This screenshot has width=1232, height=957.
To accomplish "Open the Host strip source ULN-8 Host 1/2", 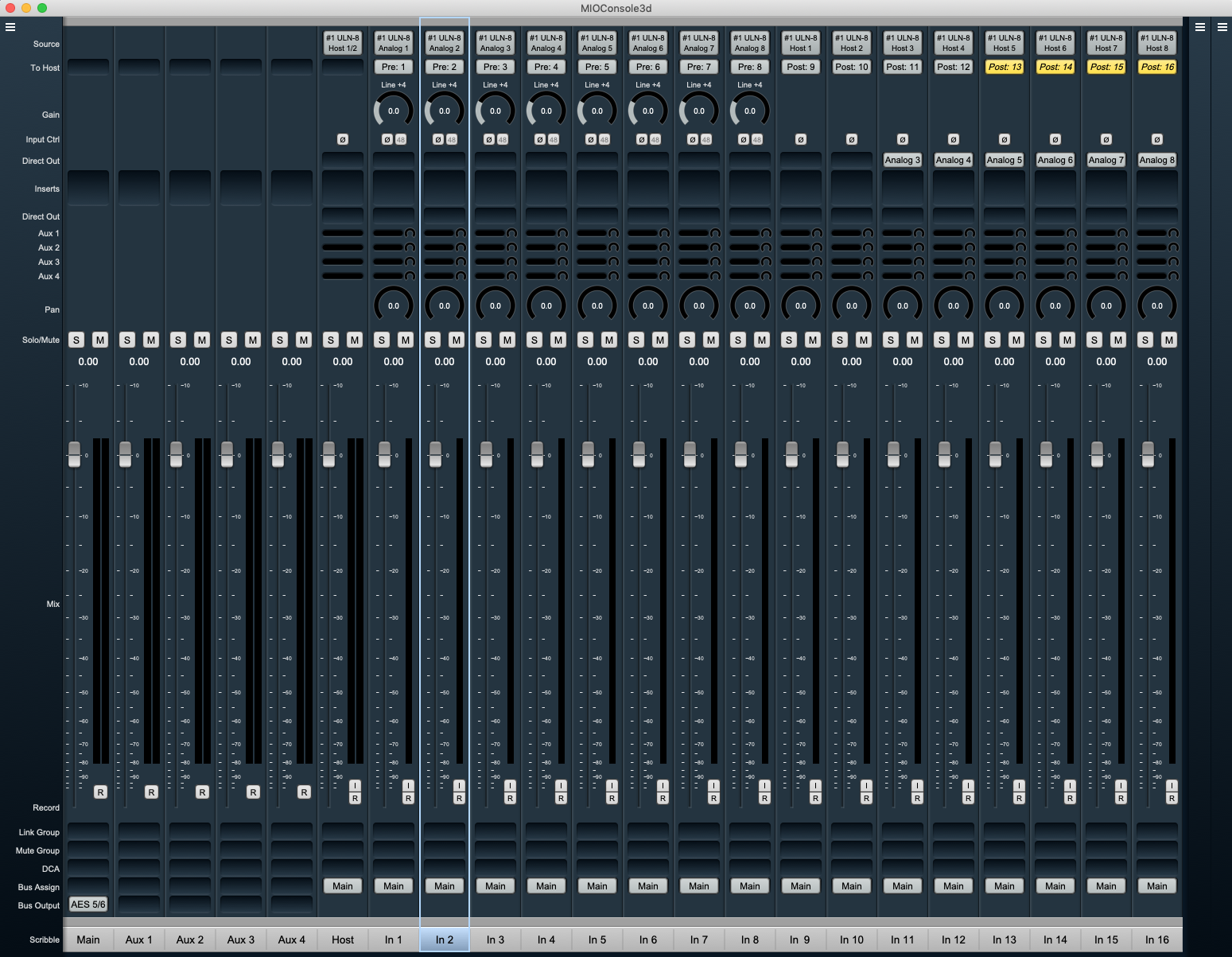I will (x=343, y=43).
